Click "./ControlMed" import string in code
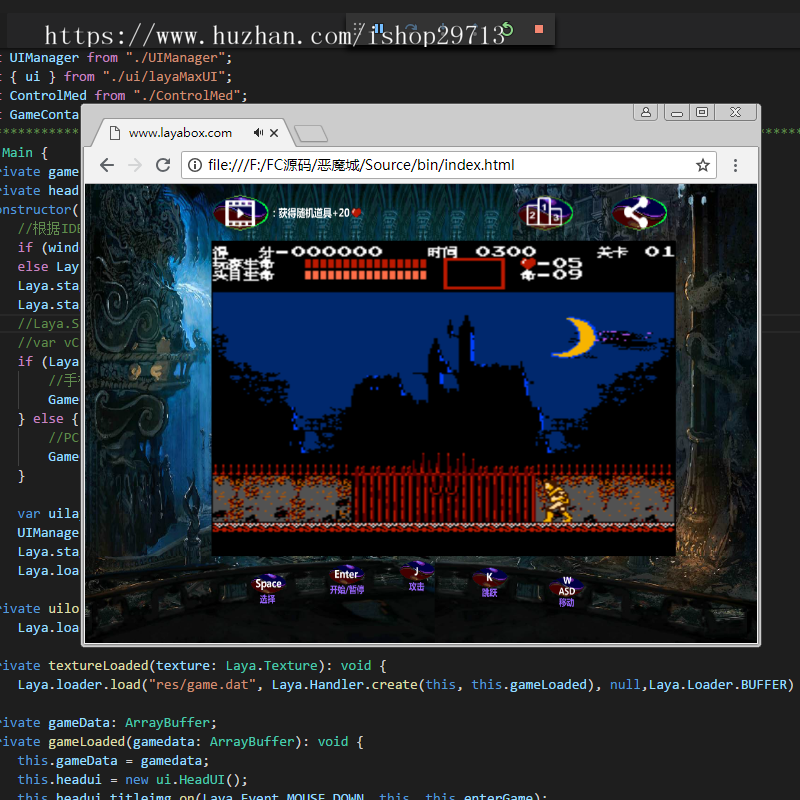800x800 pixels. pos(187,95)
